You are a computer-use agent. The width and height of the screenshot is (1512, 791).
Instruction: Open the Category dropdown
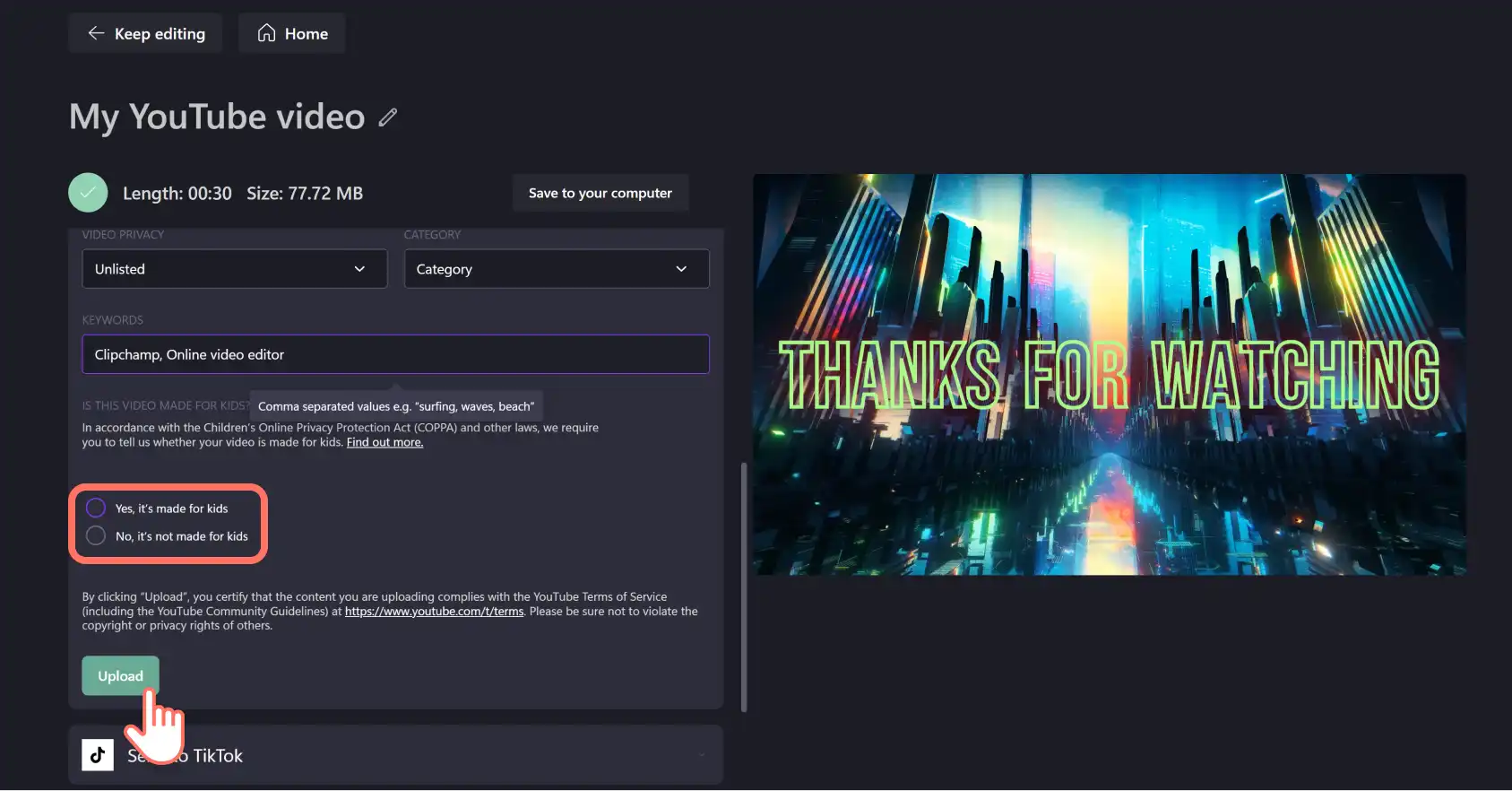pos(557,269)
